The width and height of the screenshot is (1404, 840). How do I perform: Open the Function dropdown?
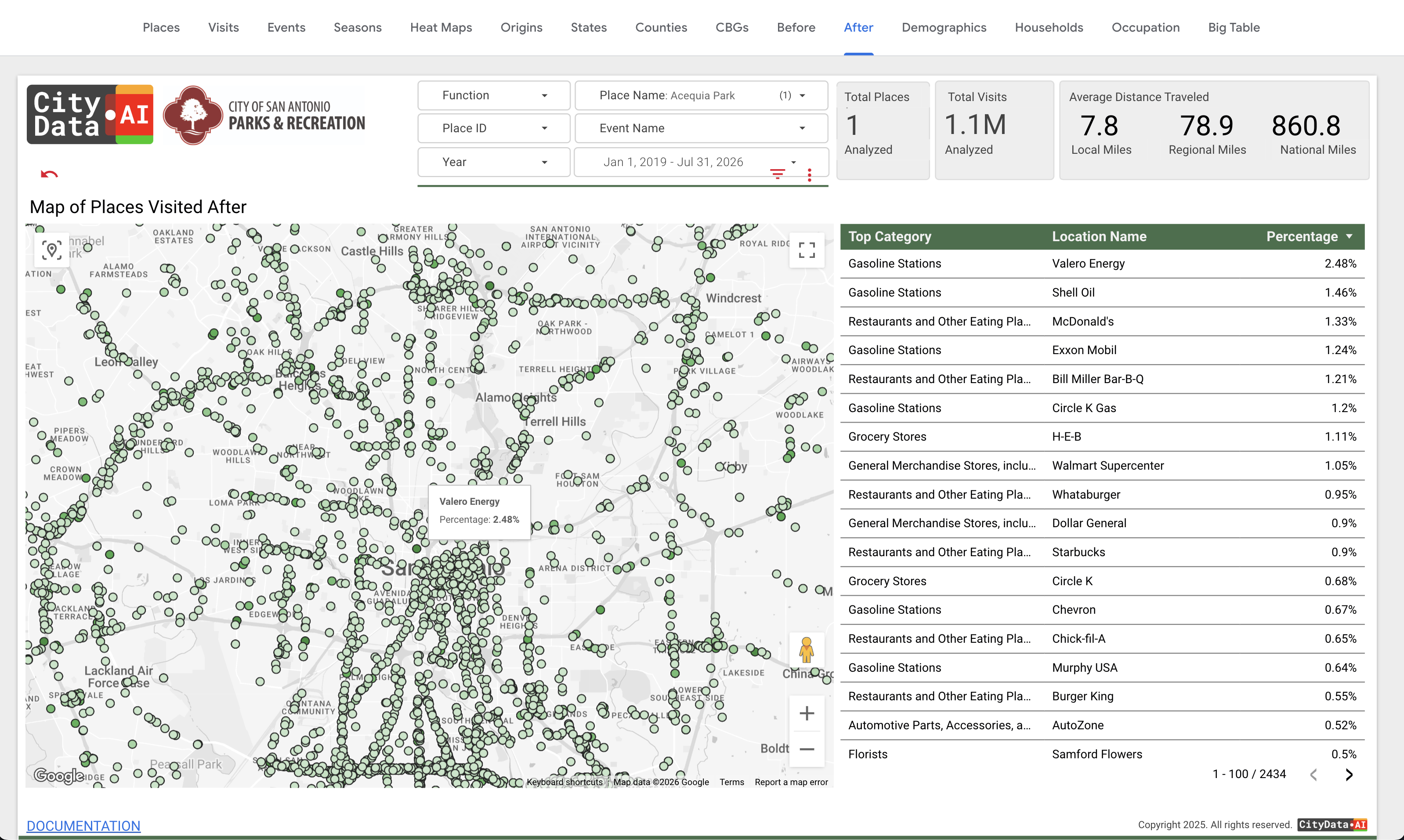coord(493,95)
